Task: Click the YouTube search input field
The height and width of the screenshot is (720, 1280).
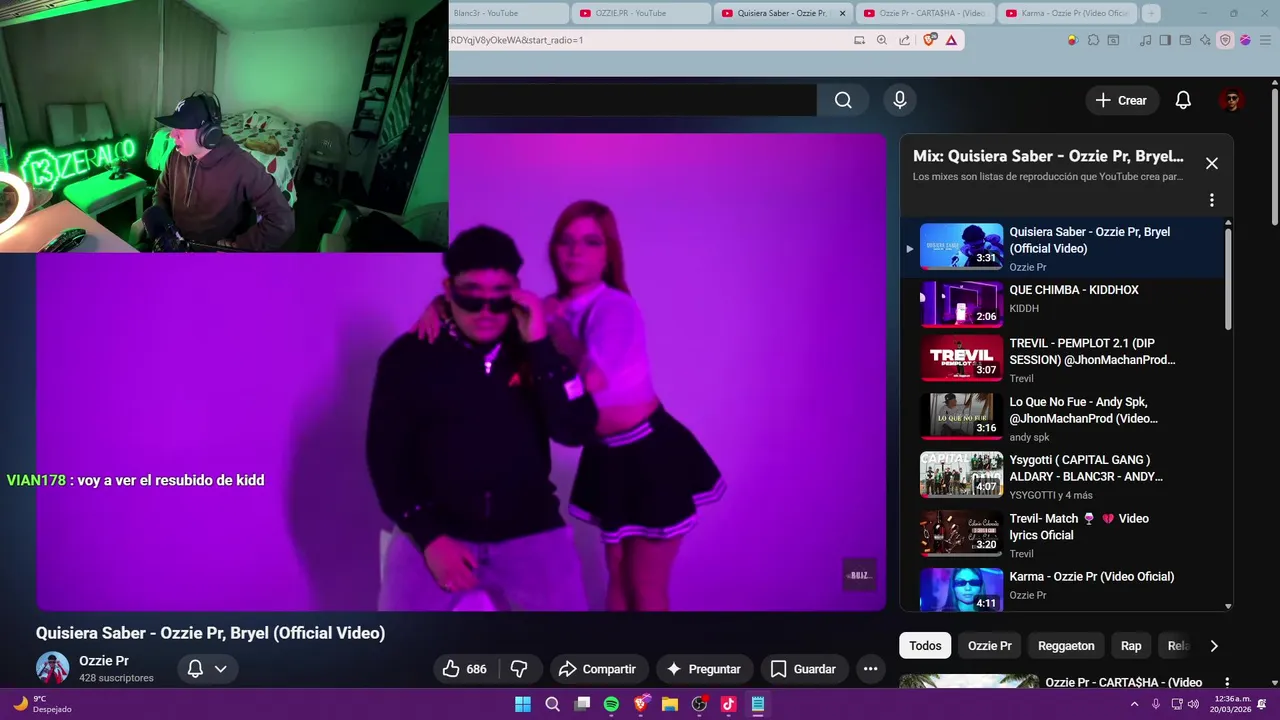Action: 633,100
